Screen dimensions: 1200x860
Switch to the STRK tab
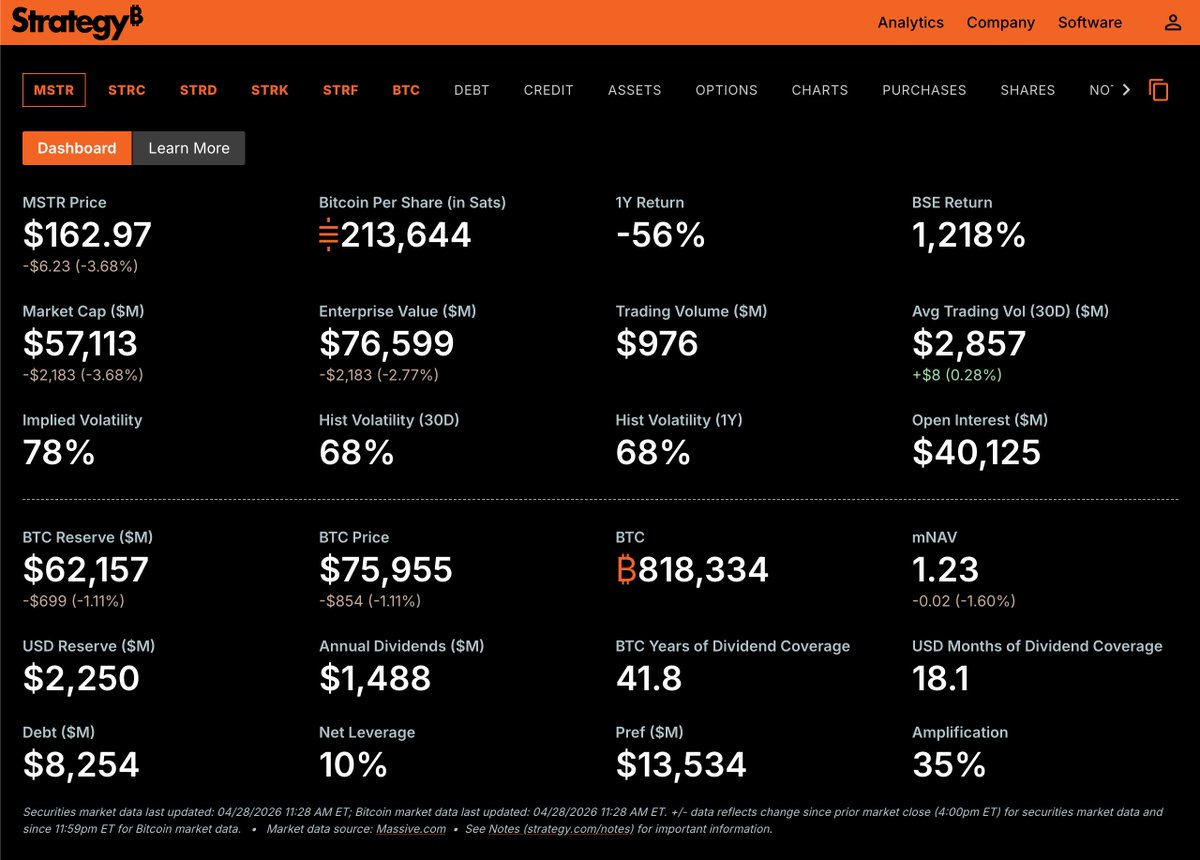(270, 90)
